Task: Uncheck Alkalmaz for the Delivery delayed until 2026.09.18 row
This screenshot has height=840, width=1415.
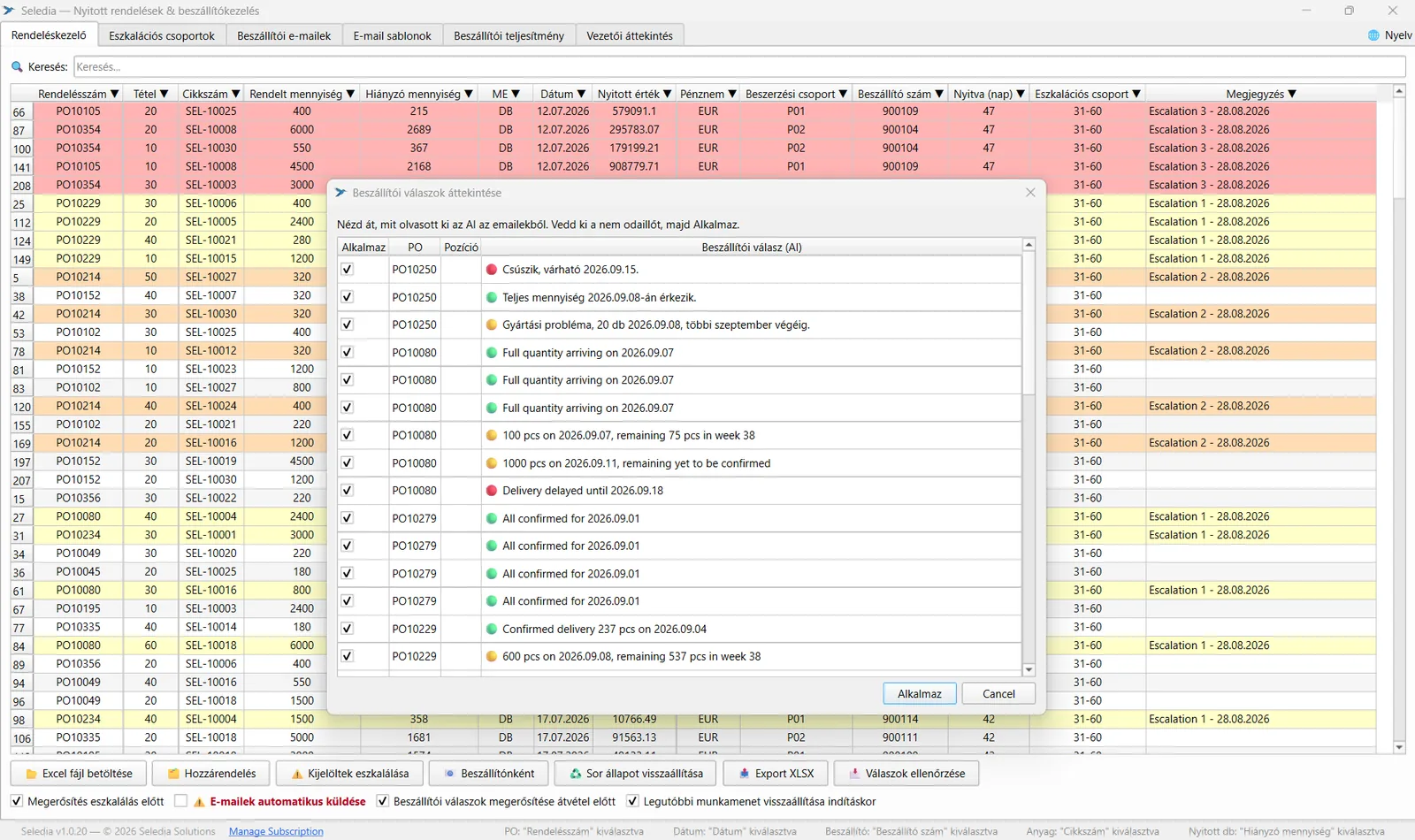Action: tap(347, 491)
